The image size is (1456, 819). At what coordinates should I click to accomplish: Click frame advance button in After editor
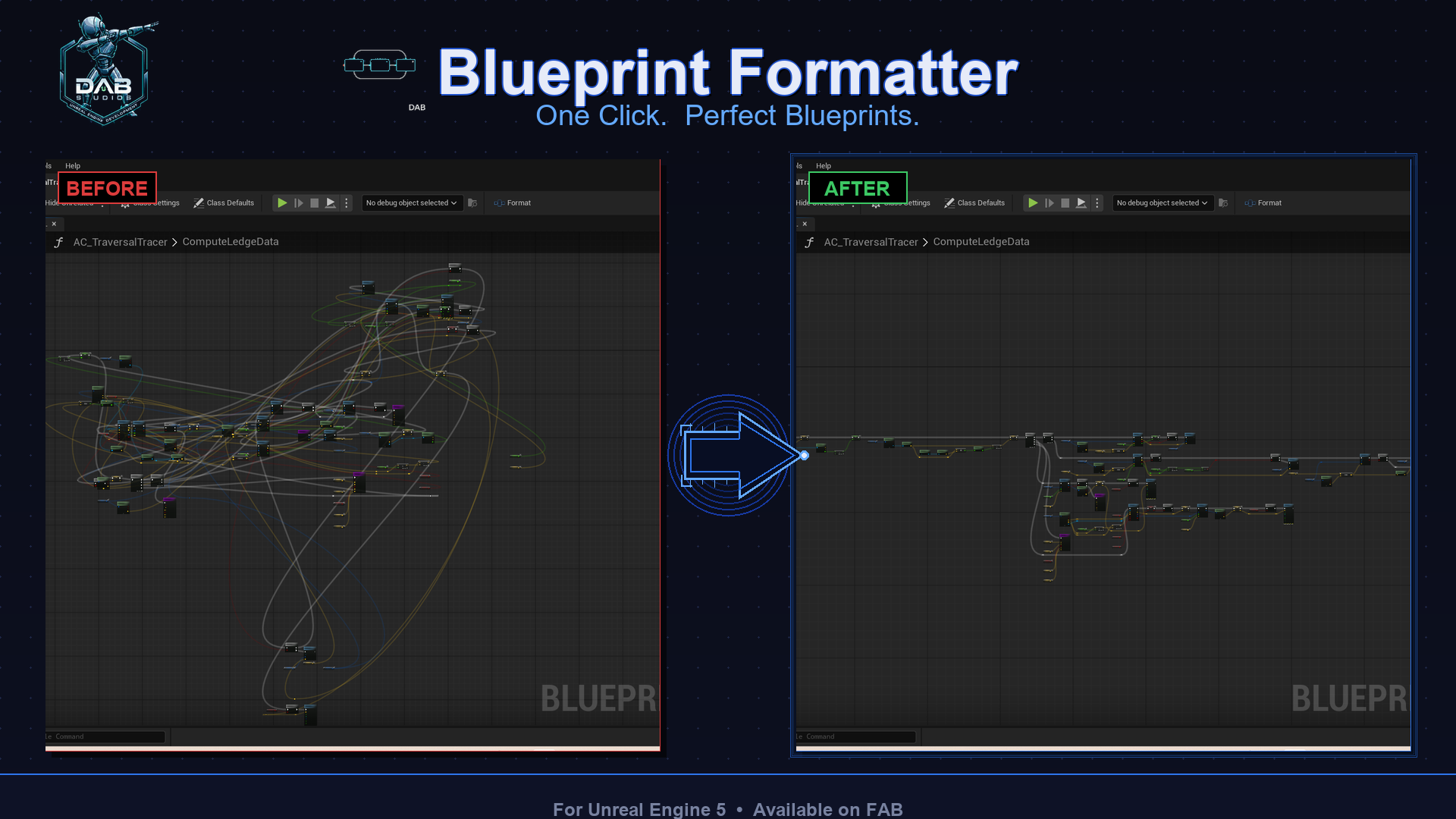[x=1050, y=203]
